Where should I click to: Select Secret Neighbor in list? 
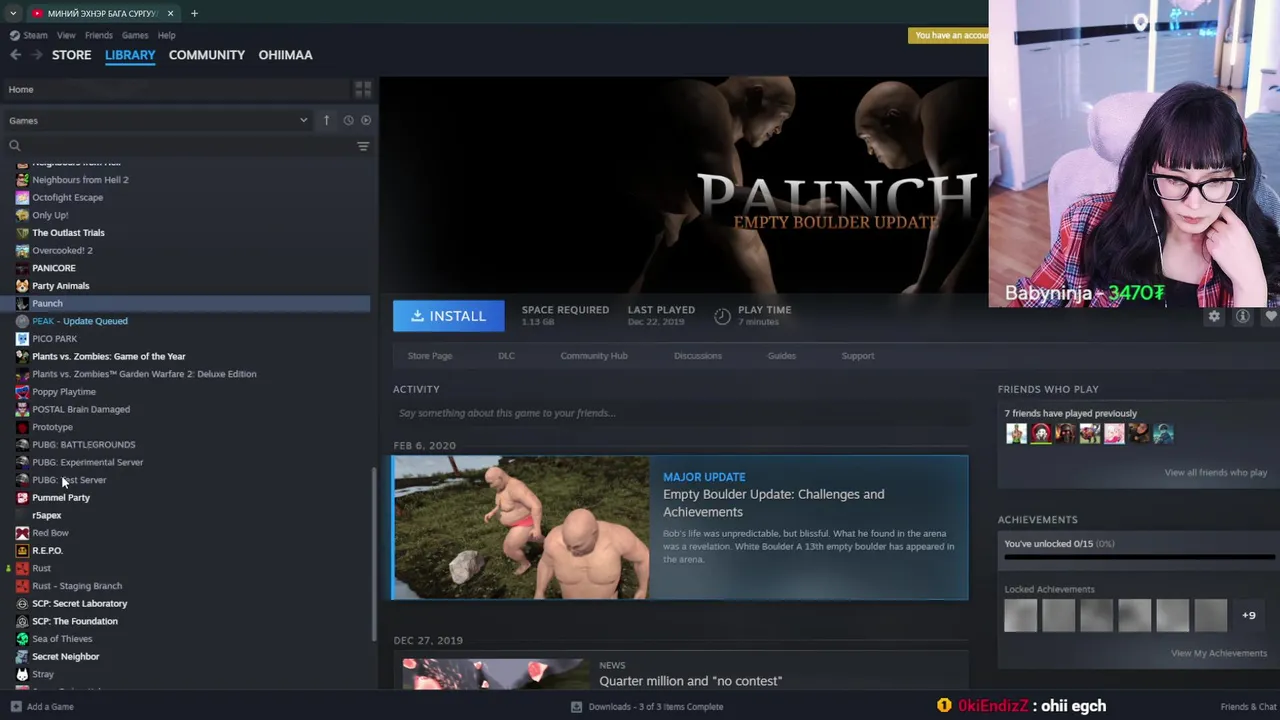pyautogui.click(x=65, y=656)
